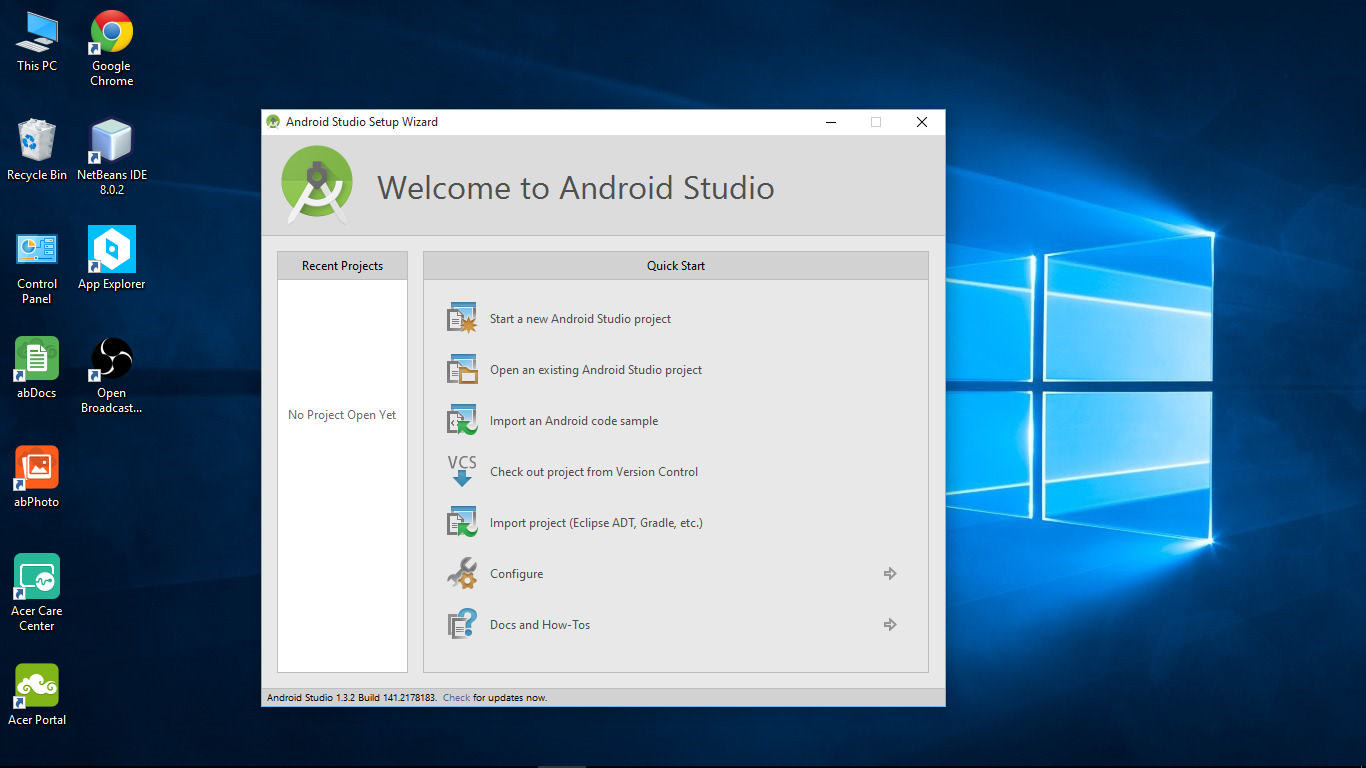Open the Recycle Bin desktop icon

coord(37,150)
